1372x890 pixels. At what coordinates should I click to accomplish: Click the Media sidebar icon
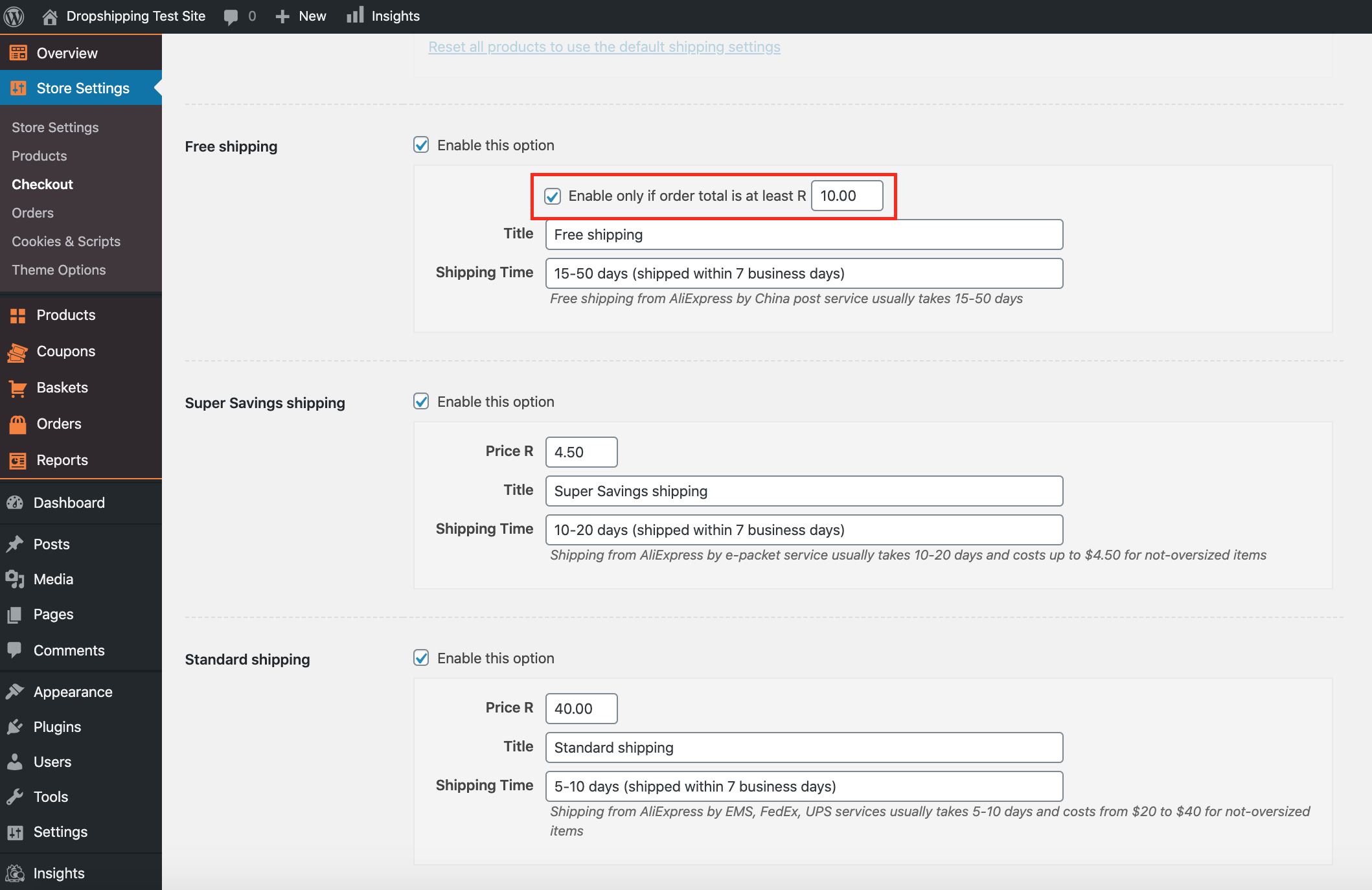[15, 579]
